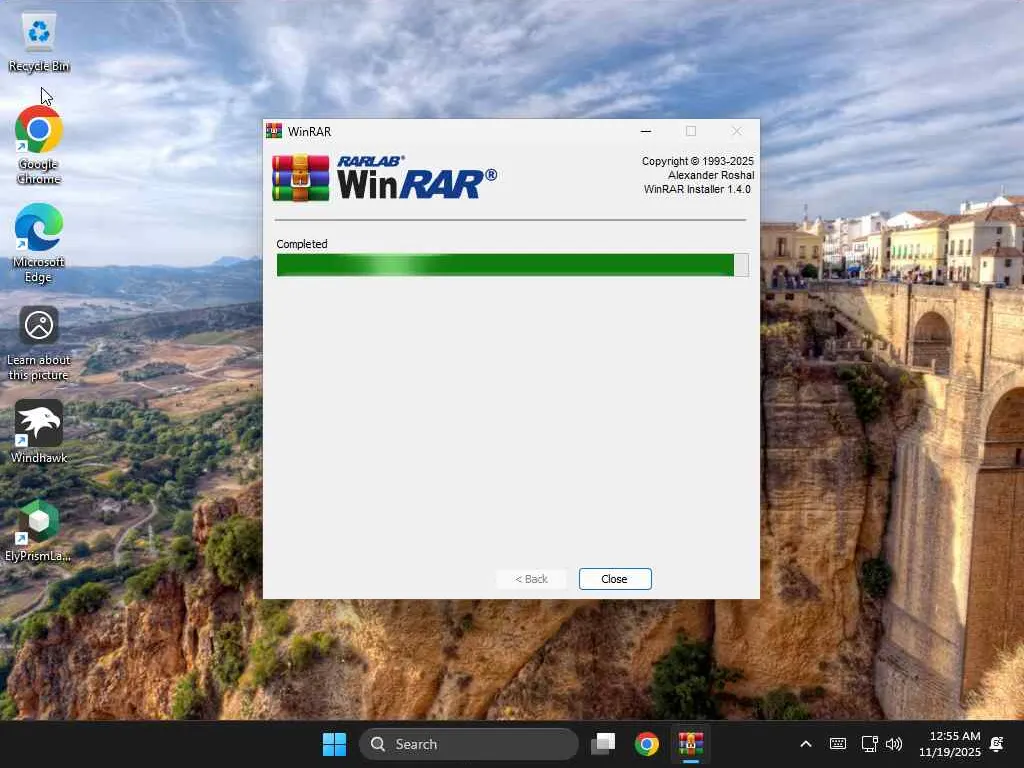Screen dimensions: 1024x768
Task: Expand the system tray hidden icons chevron
Action: (806, 744)
